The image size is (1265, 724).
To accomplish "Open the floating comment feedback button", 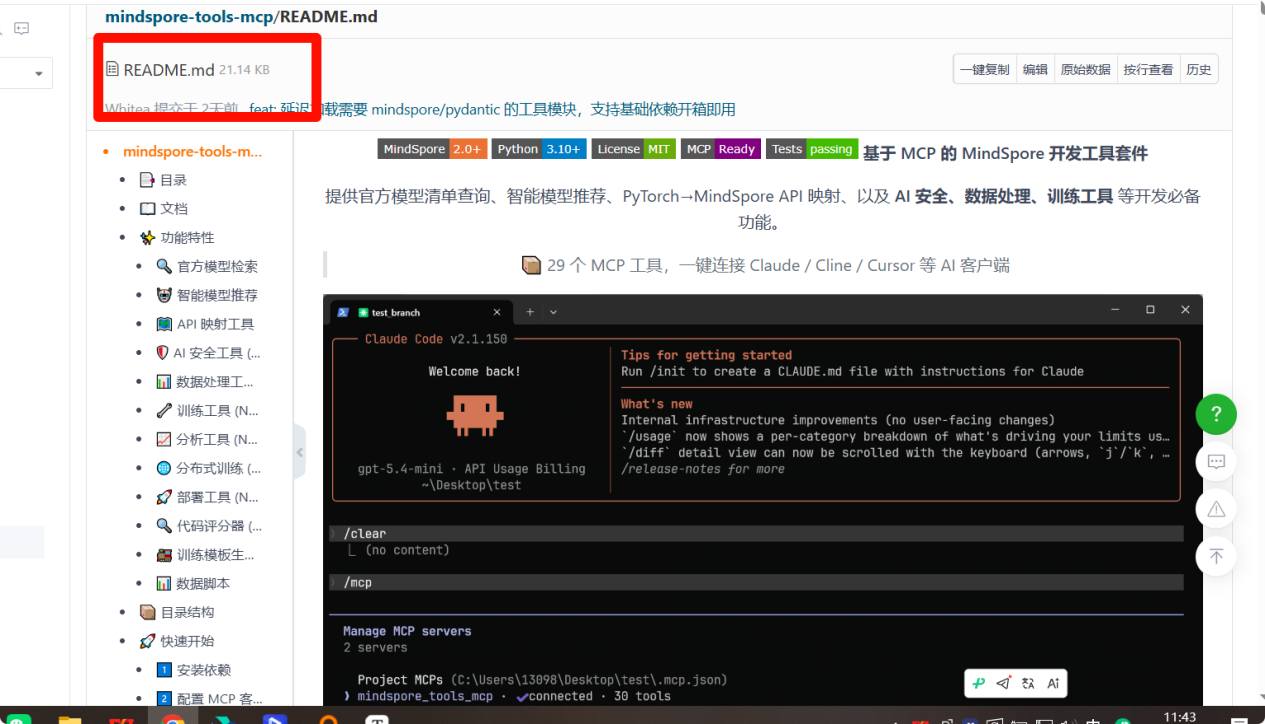I will [1216, 462].
